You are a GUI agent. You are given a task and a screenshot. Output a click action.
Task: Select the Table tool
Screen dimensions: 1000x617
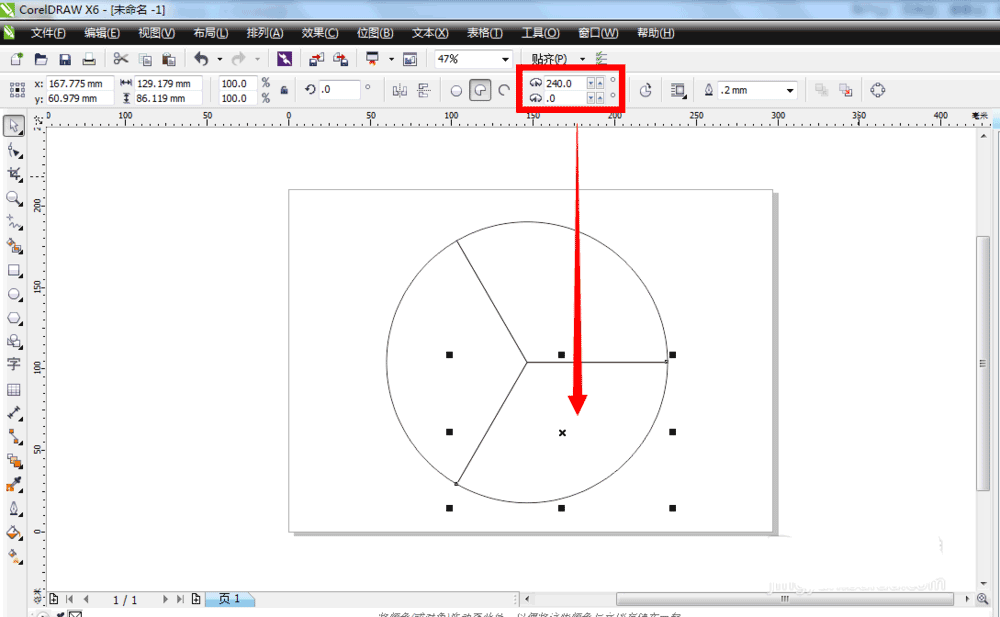[14, 389]
